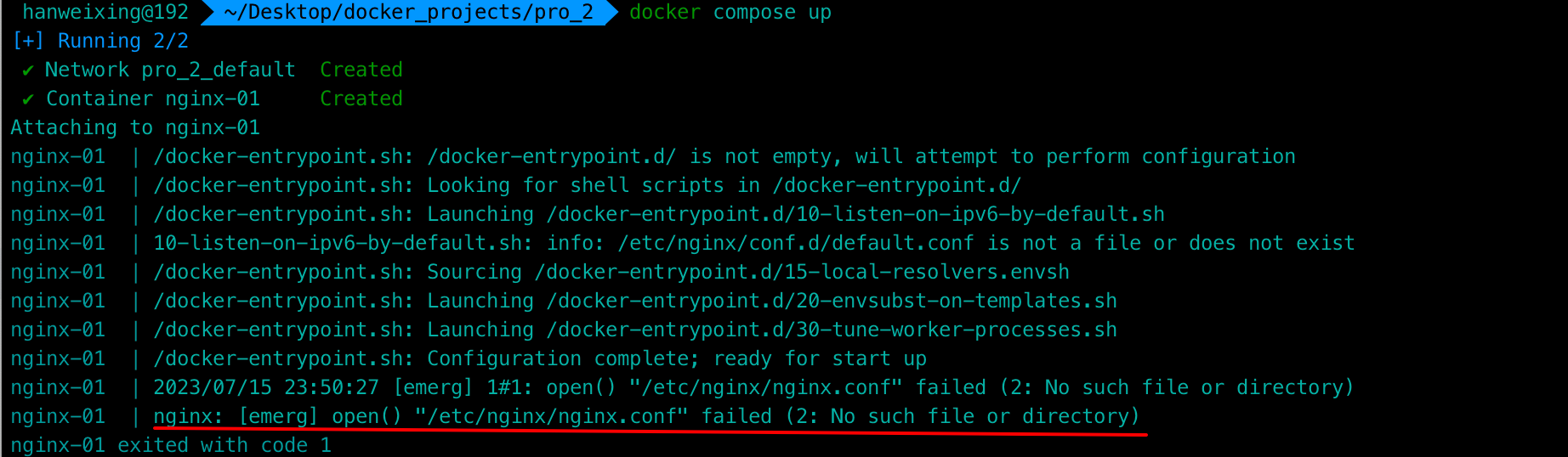Click the green checkmark beside Container nginx-01
The width and height of the screenshot is (1568, 457).
28,99
